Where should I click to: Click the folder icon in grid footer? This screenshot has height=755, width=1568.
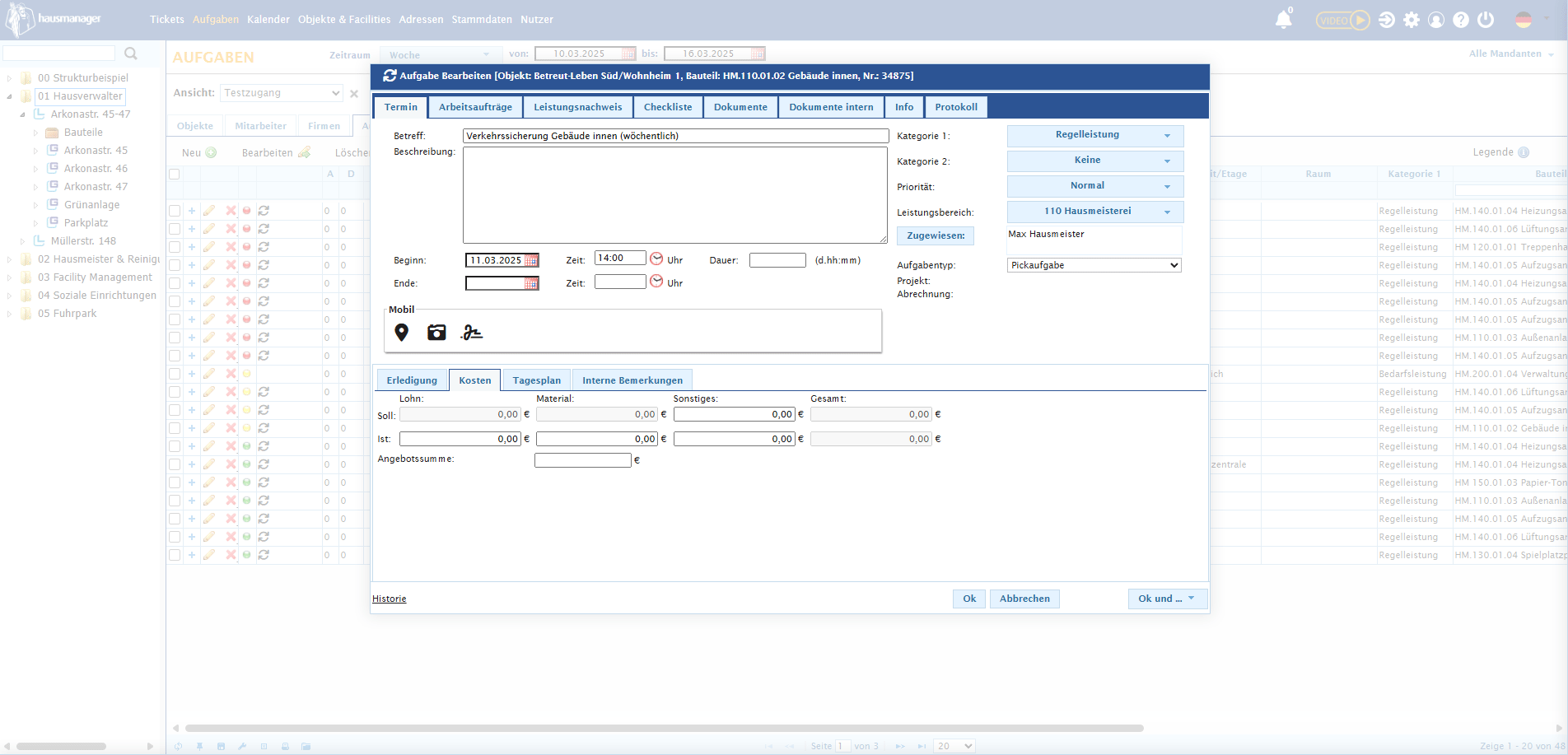tap(306, 746)
